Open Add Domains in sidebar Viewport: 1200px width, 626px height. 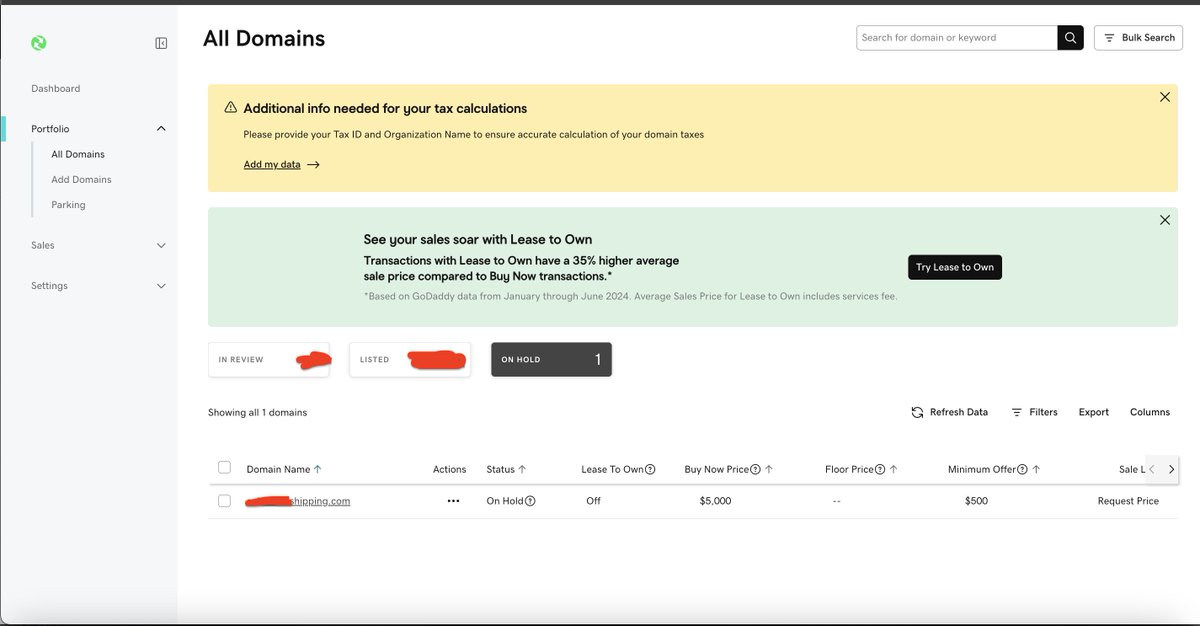click(81, 180)
